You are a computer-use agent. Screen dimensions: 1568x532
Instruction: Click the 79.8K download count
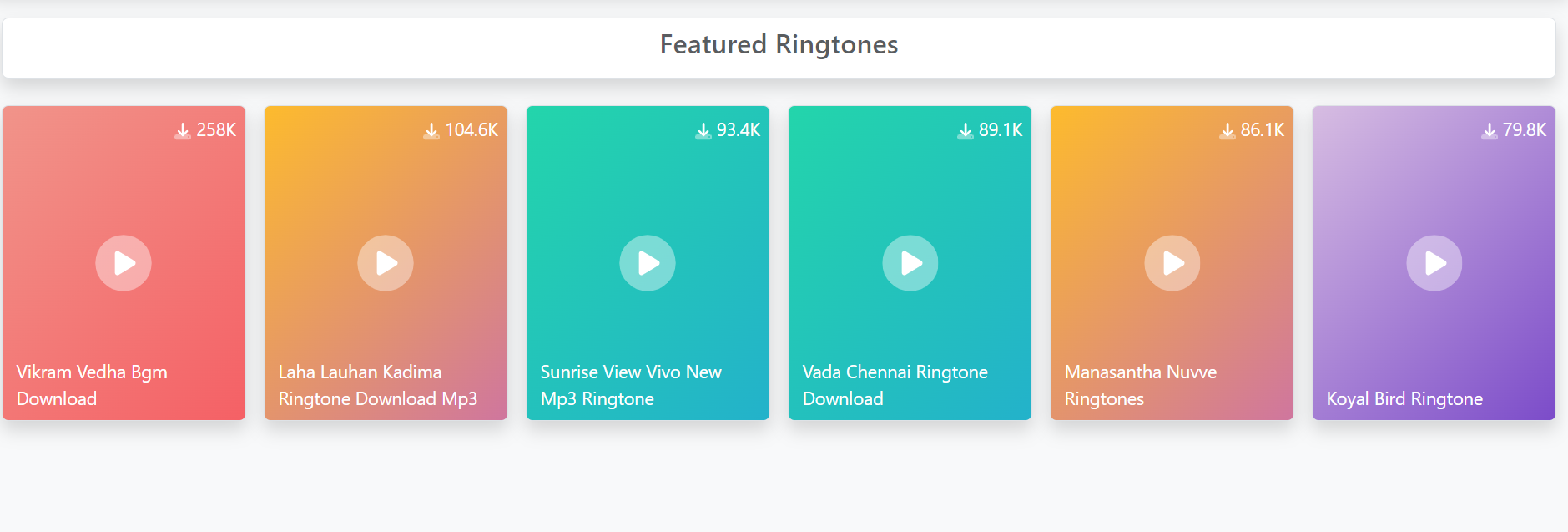pyautogui.click(x=1525, y=130)
